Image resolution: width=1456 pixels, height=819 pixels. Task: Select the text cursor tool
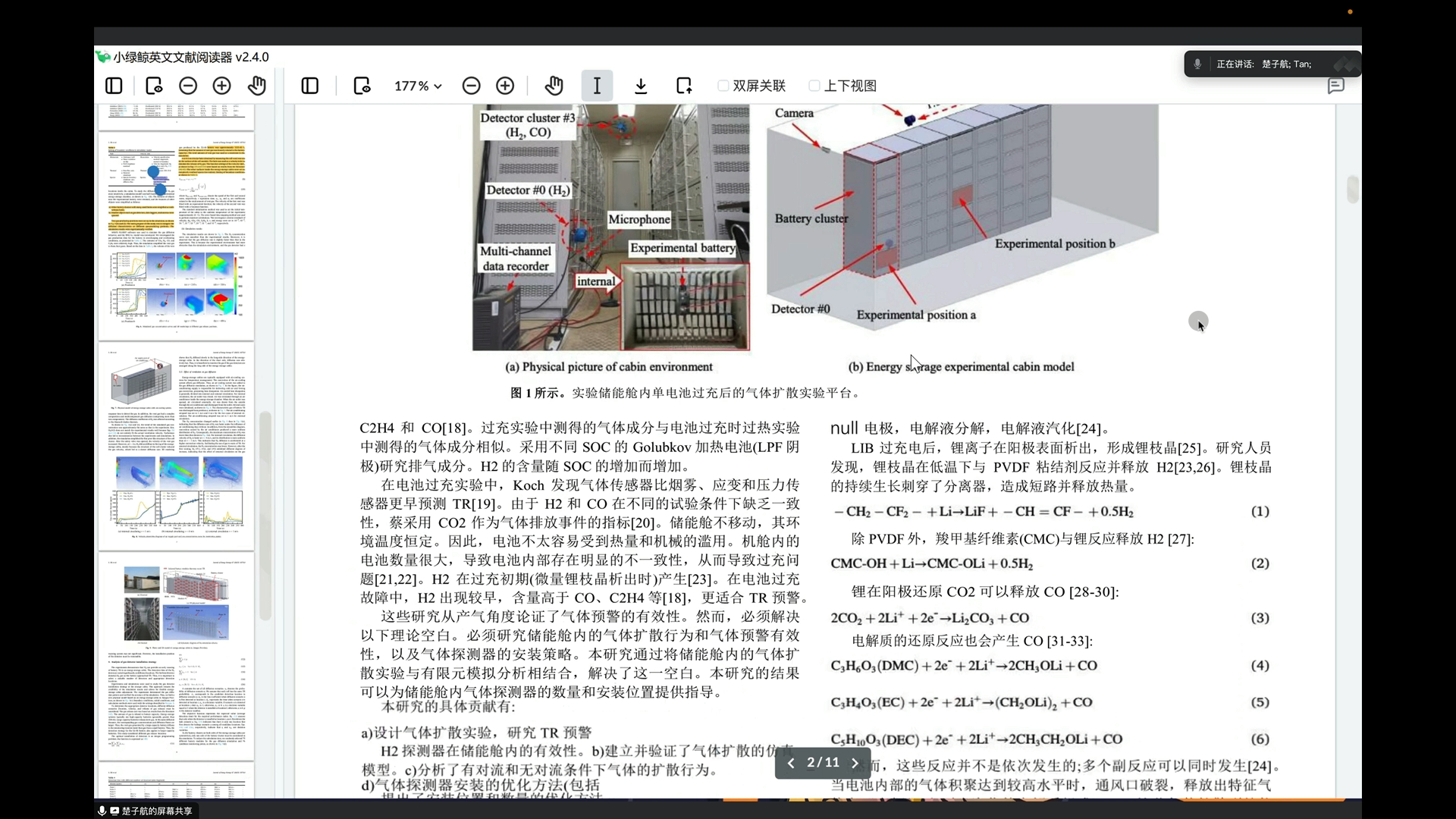597,86
